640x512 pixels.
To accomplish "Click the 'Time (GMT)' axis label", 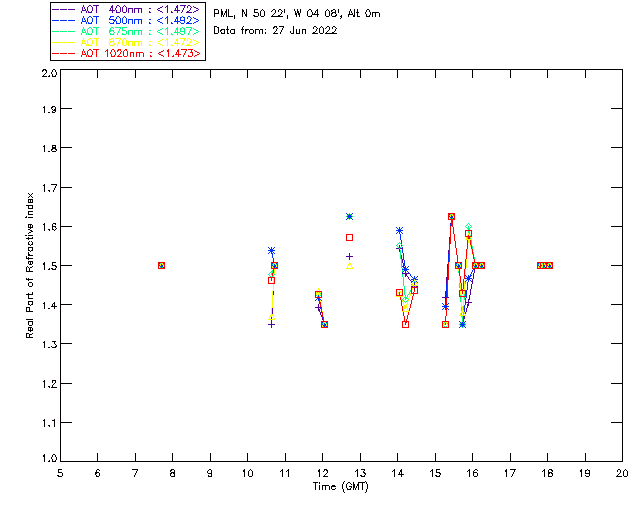I will (341, 487).
